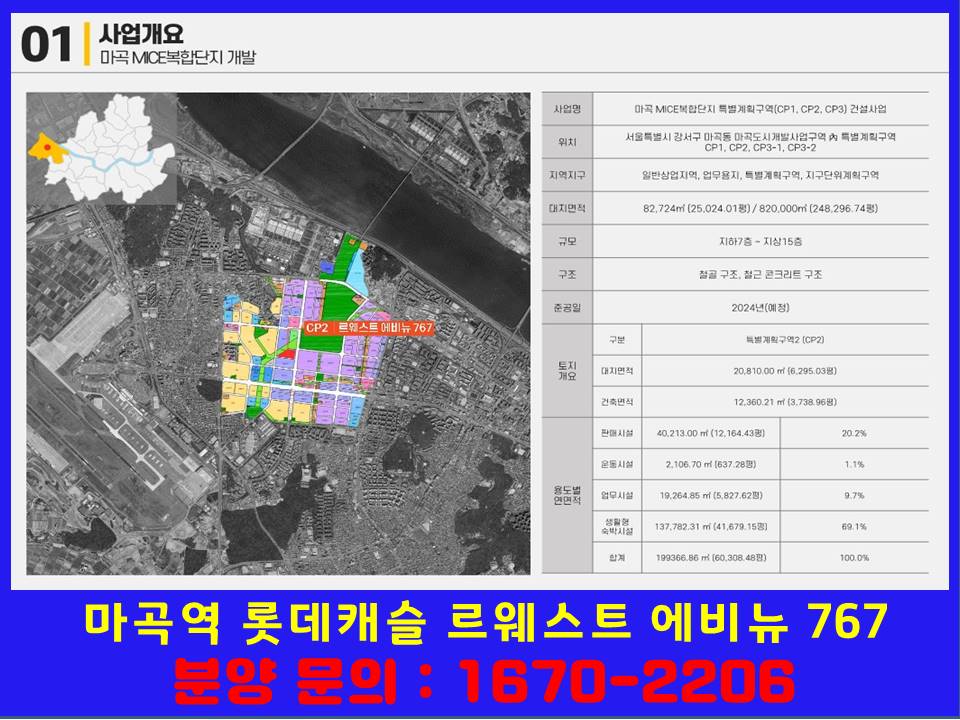Image resolution: width=960 pixels, height=720 pixels.
Task: Click the value "19,264.85 ㎡ (5,827.62평)"
Action: click(711, 495)
